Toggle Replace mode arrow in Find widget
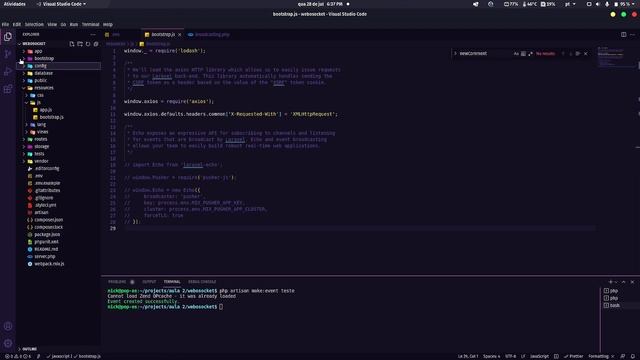 pos(456,53)
